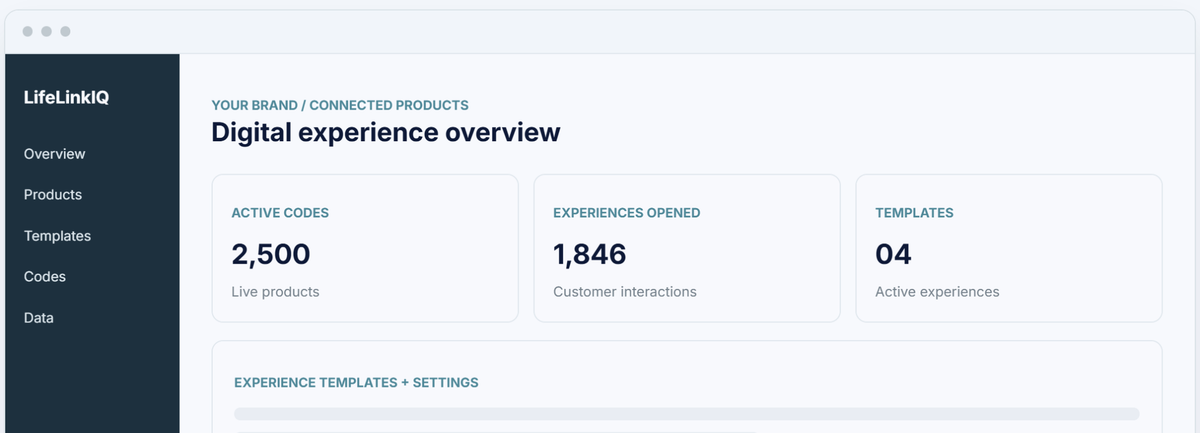
Task: Go to Products in the sidebar
Action: click(x=53, y=195)
